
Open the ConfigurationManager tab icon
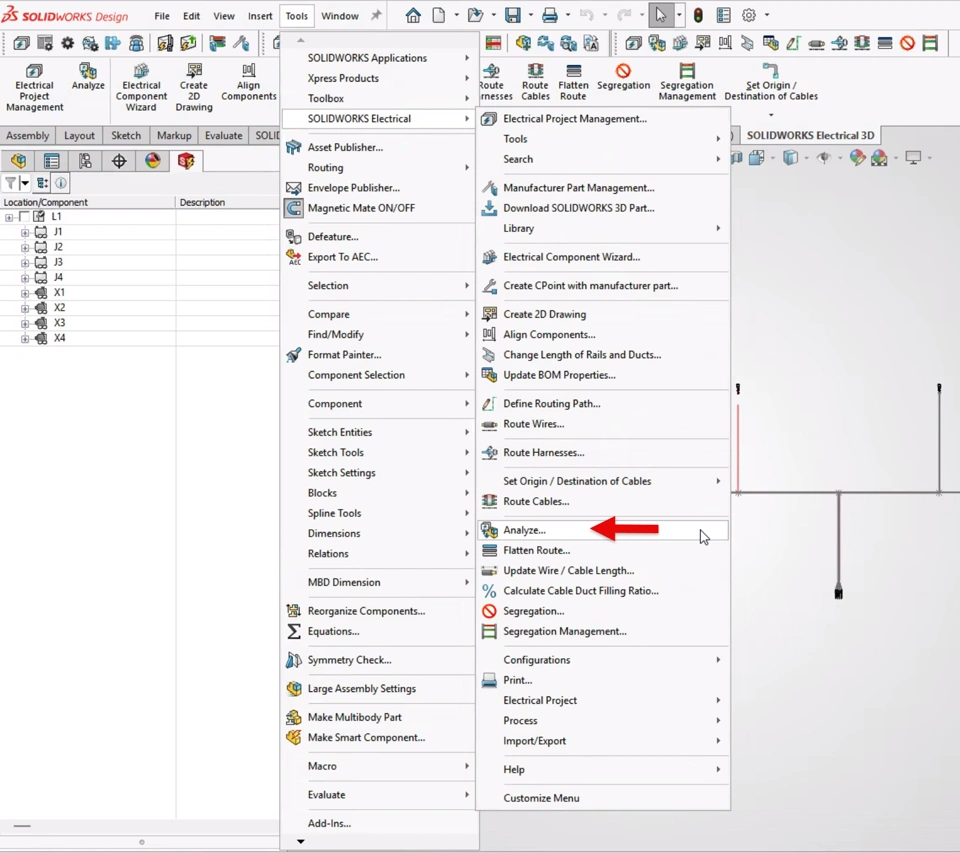click(x=85, y=161)
